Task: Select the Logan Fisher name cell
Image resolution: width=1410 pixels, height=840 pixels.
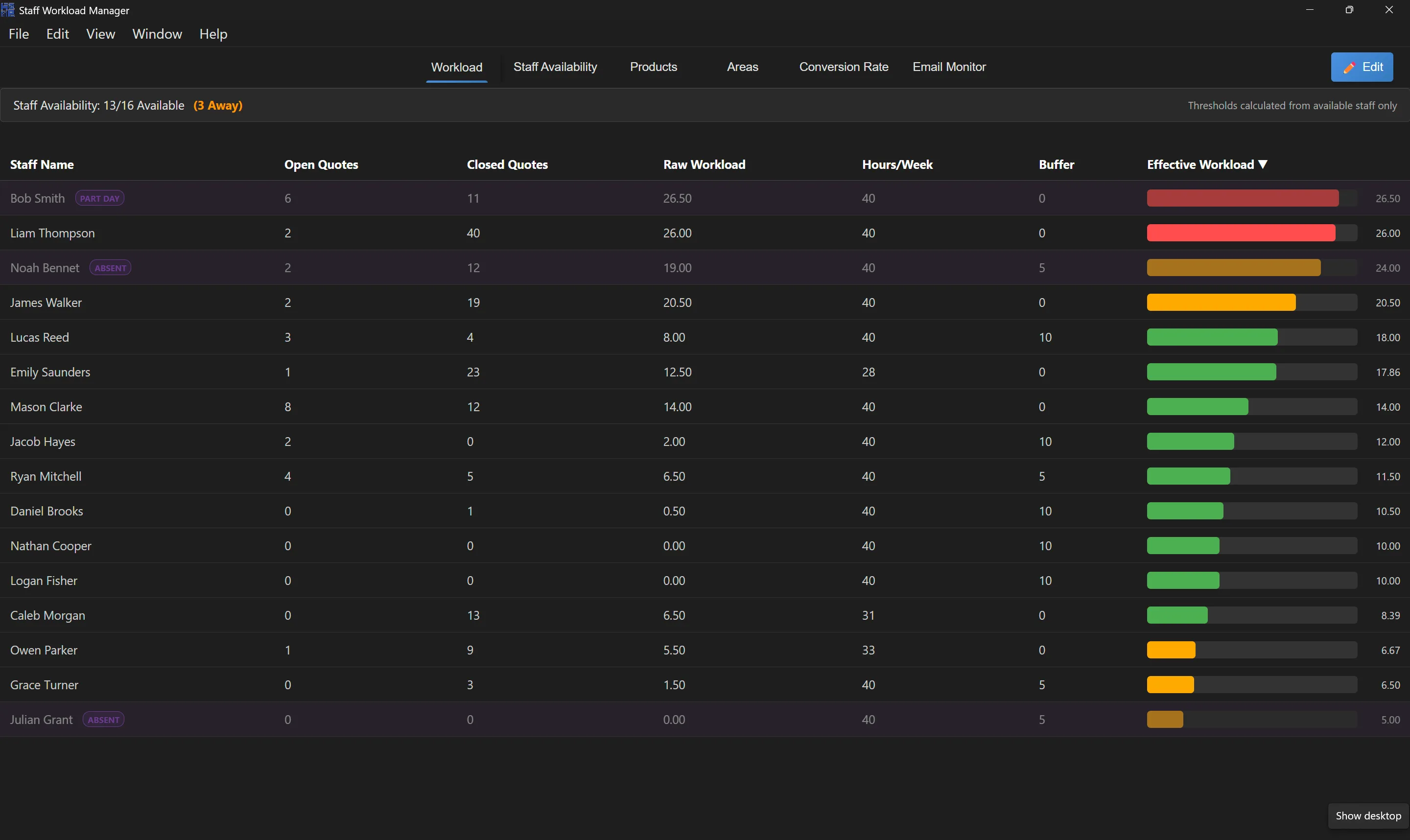Action: point(44,581)
